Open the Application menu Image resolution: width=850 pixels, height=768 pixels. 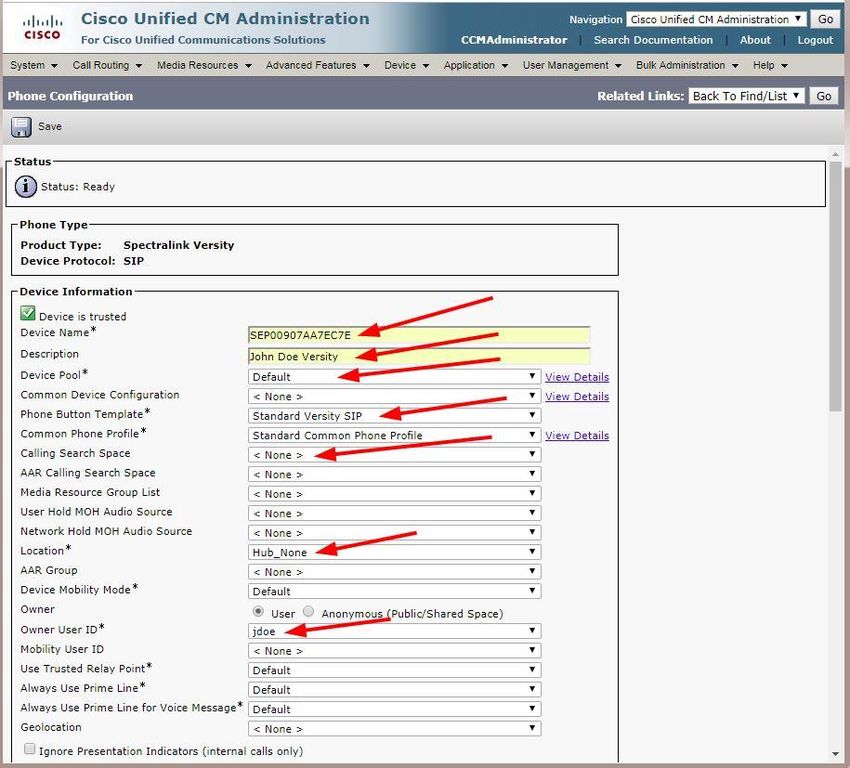pyautogui.click(x=475, y=65)
